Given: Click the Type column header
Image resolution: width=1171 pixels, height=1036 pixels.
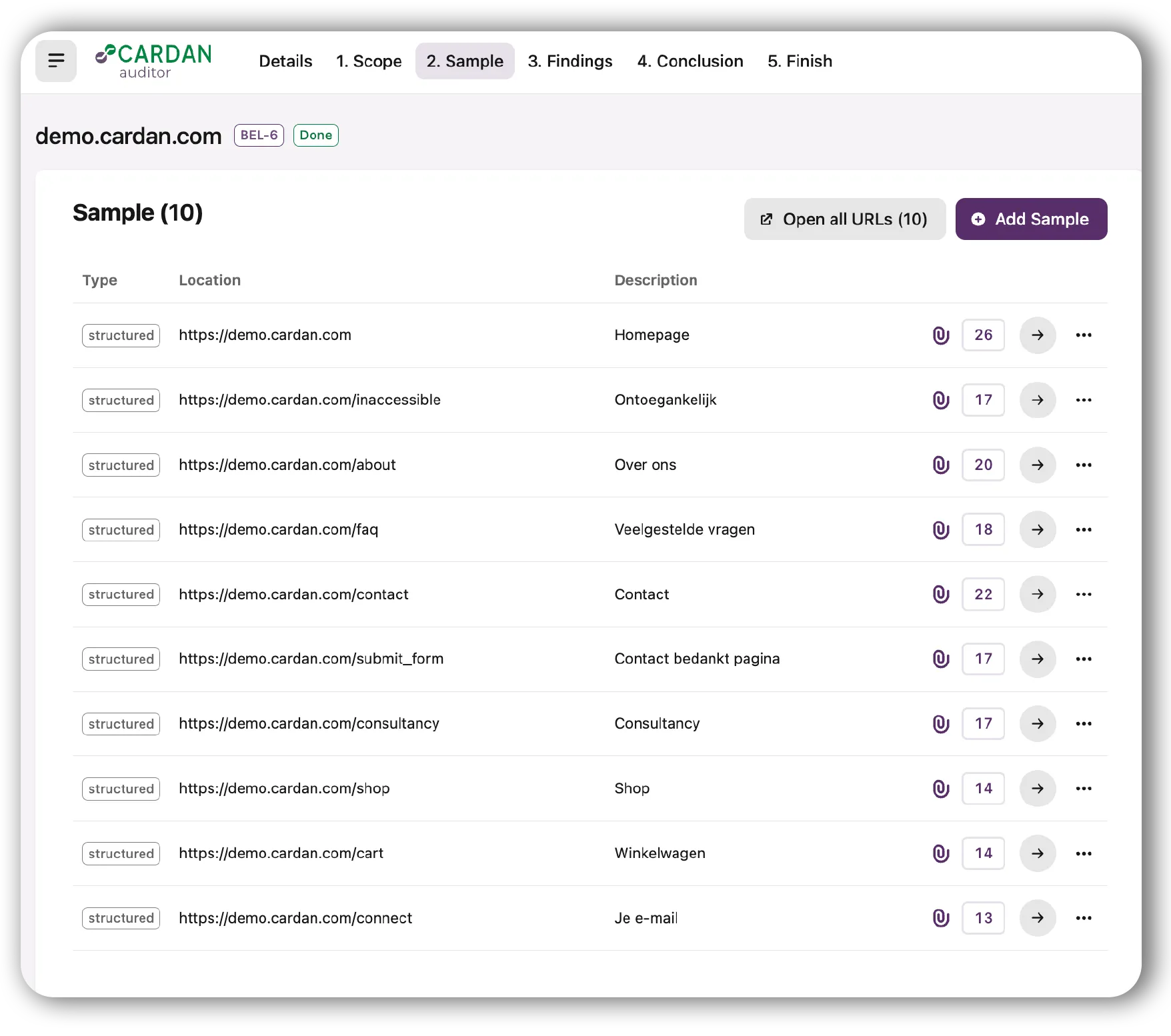Looking at the screenshot, I should 99,281.
